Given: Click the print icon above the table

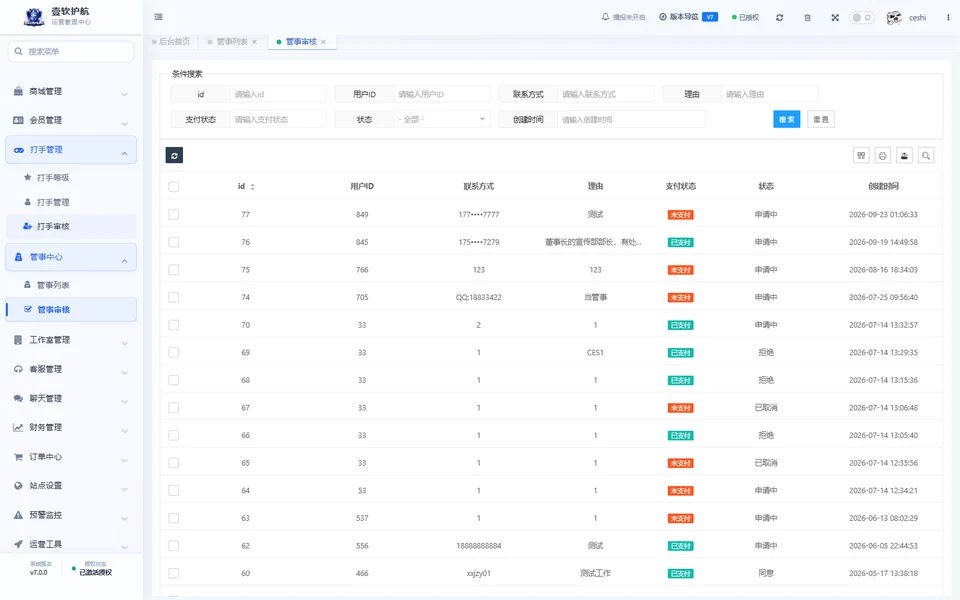Looking at the screenshot, I should [882, 156].
